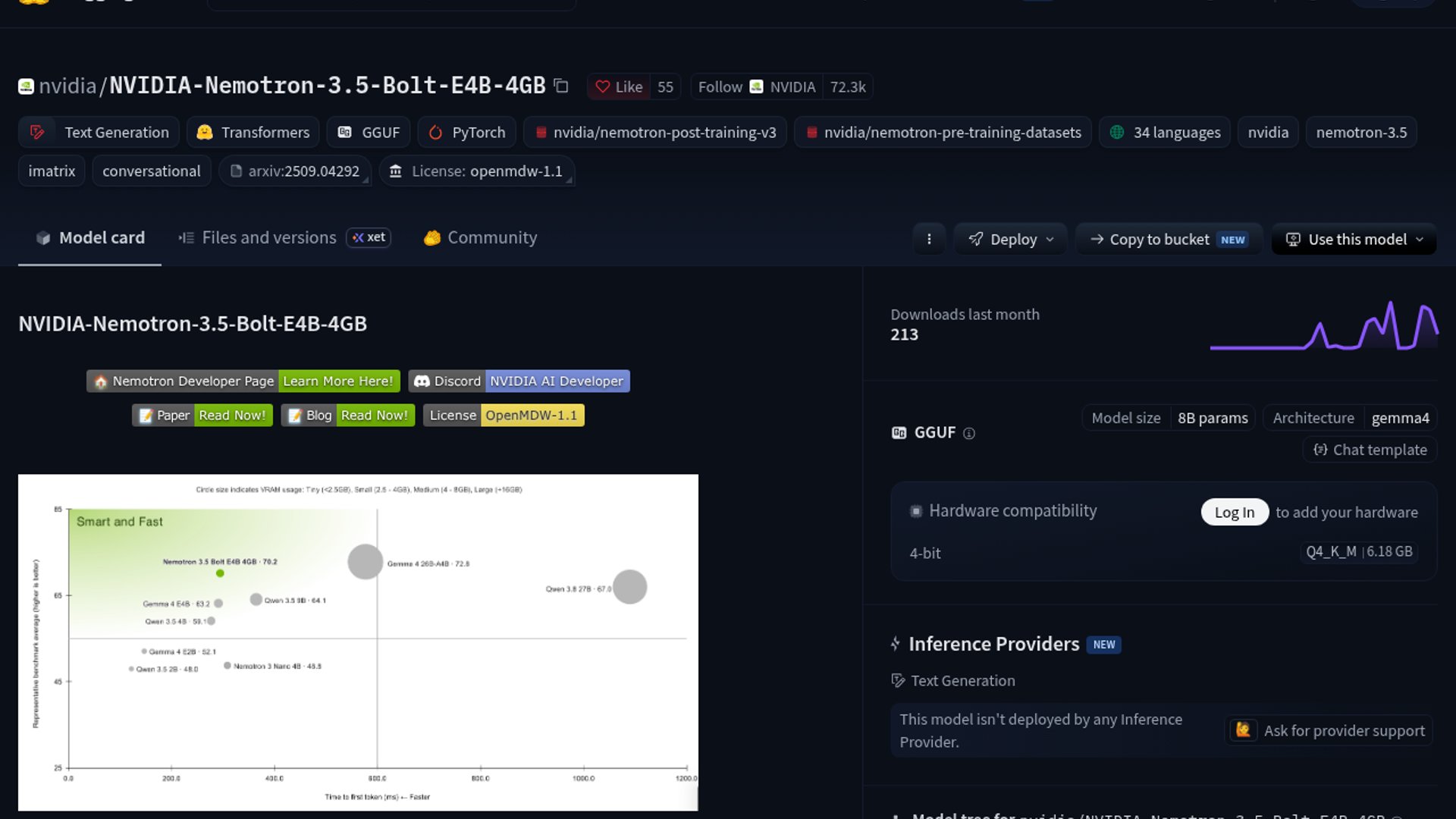Open the like count 55
The image size is (1456, 819).
[665, 87]
